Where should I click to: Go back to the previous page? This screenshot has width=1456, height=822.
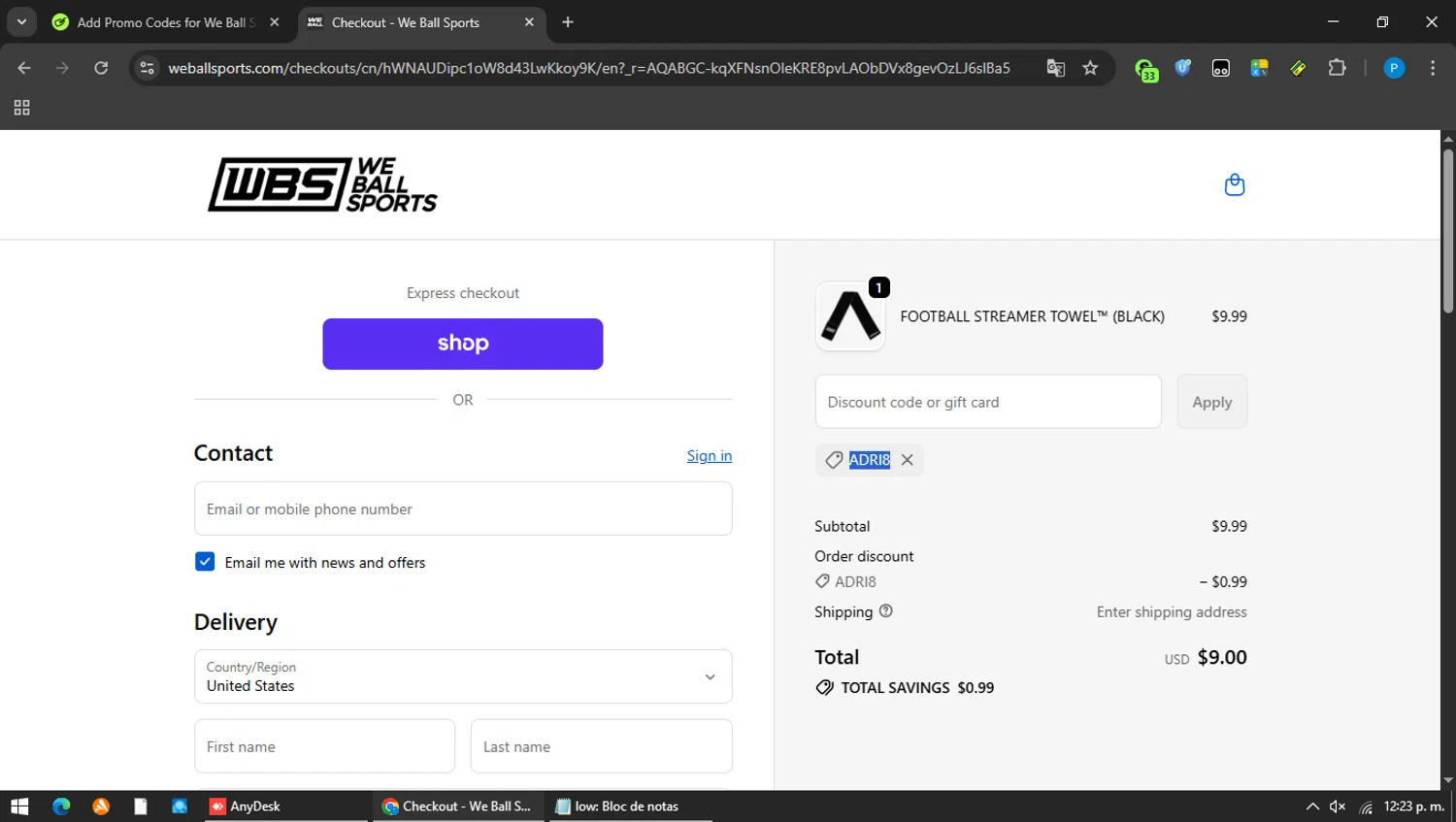(24, 68)
